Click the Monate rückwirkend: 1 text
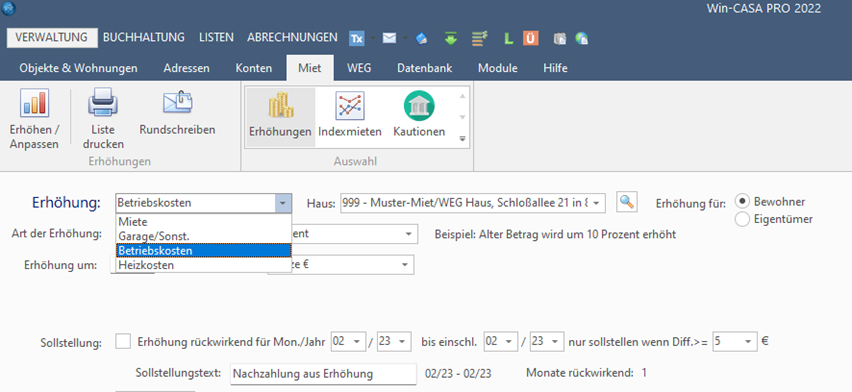 click(586, 373)
